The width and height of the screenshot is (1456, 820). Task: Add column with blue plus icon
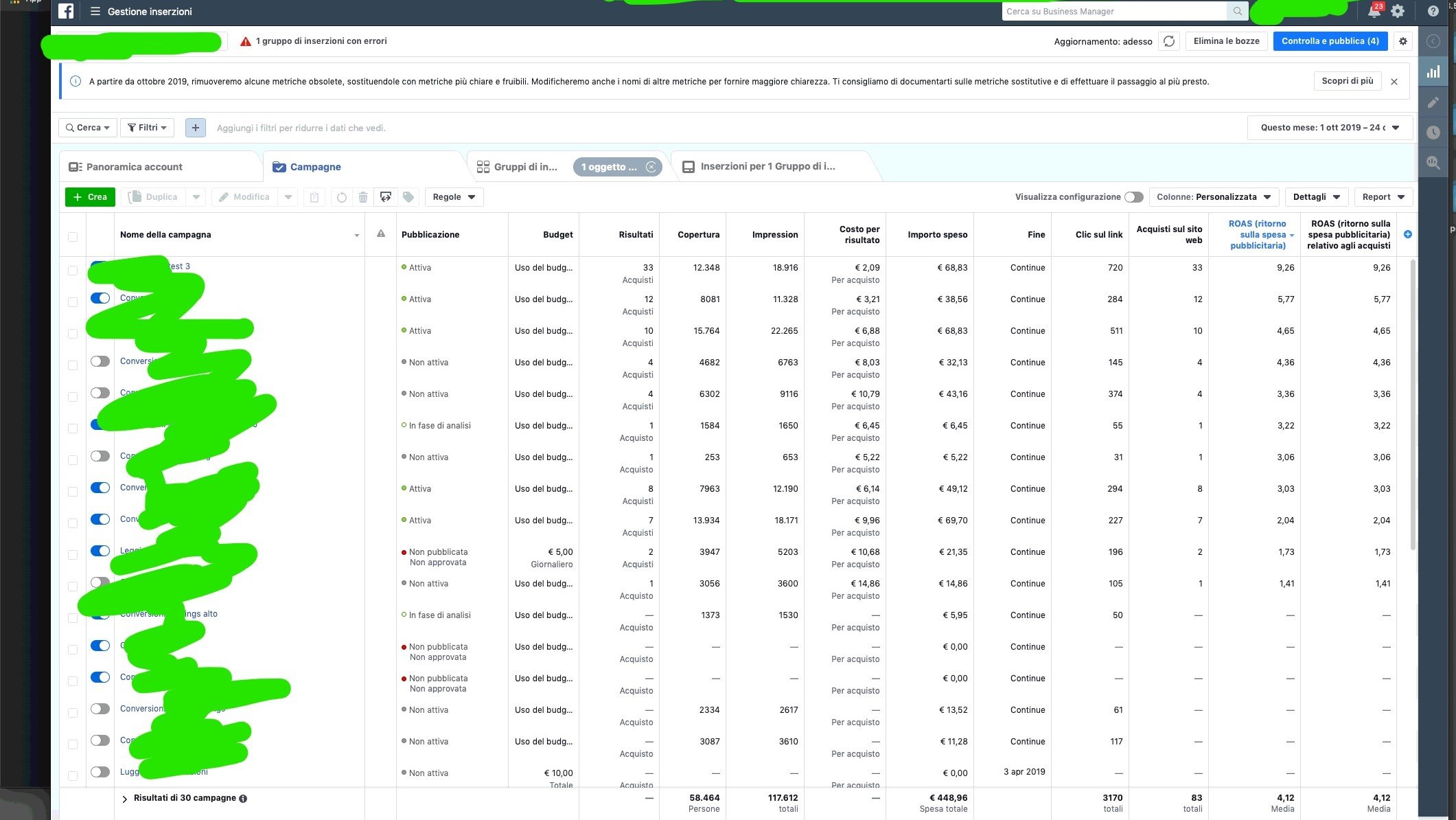(x=1408, y=234)
